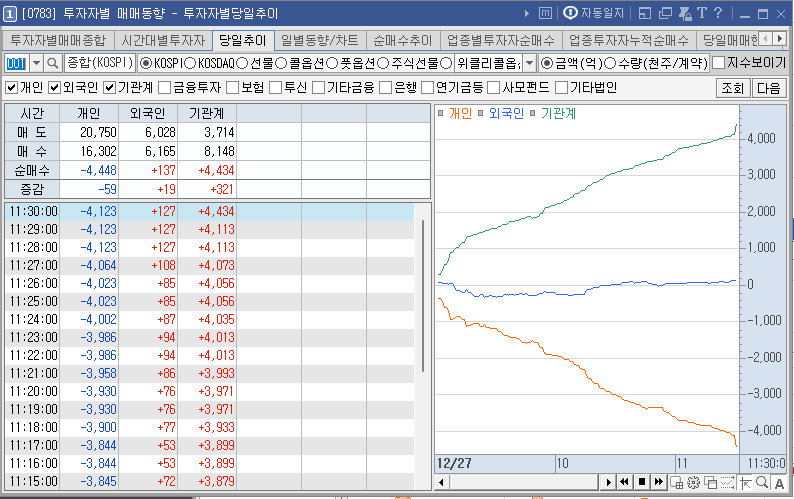Click the chart stop square button
The image size is (794, 499).
point(642,482)
